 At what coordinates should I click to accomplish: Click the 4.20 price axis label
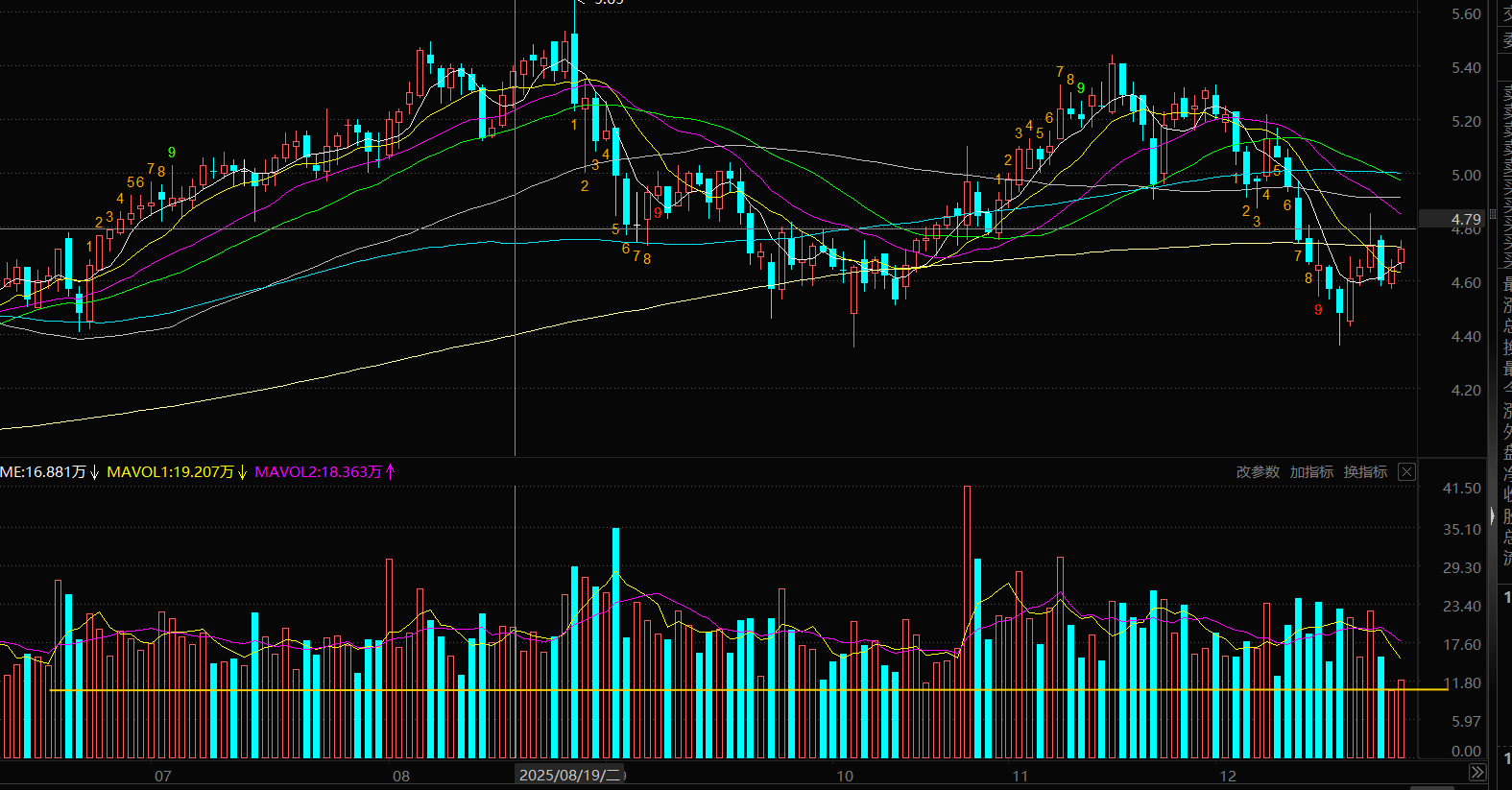[1466, 391]
